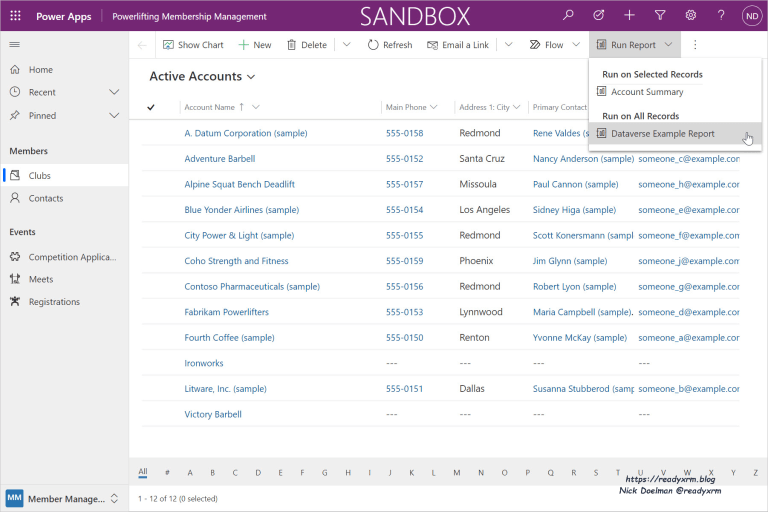Open the task flow assistant target icon
The width and height of the screenshot is (768, 512).
point(599,16)
